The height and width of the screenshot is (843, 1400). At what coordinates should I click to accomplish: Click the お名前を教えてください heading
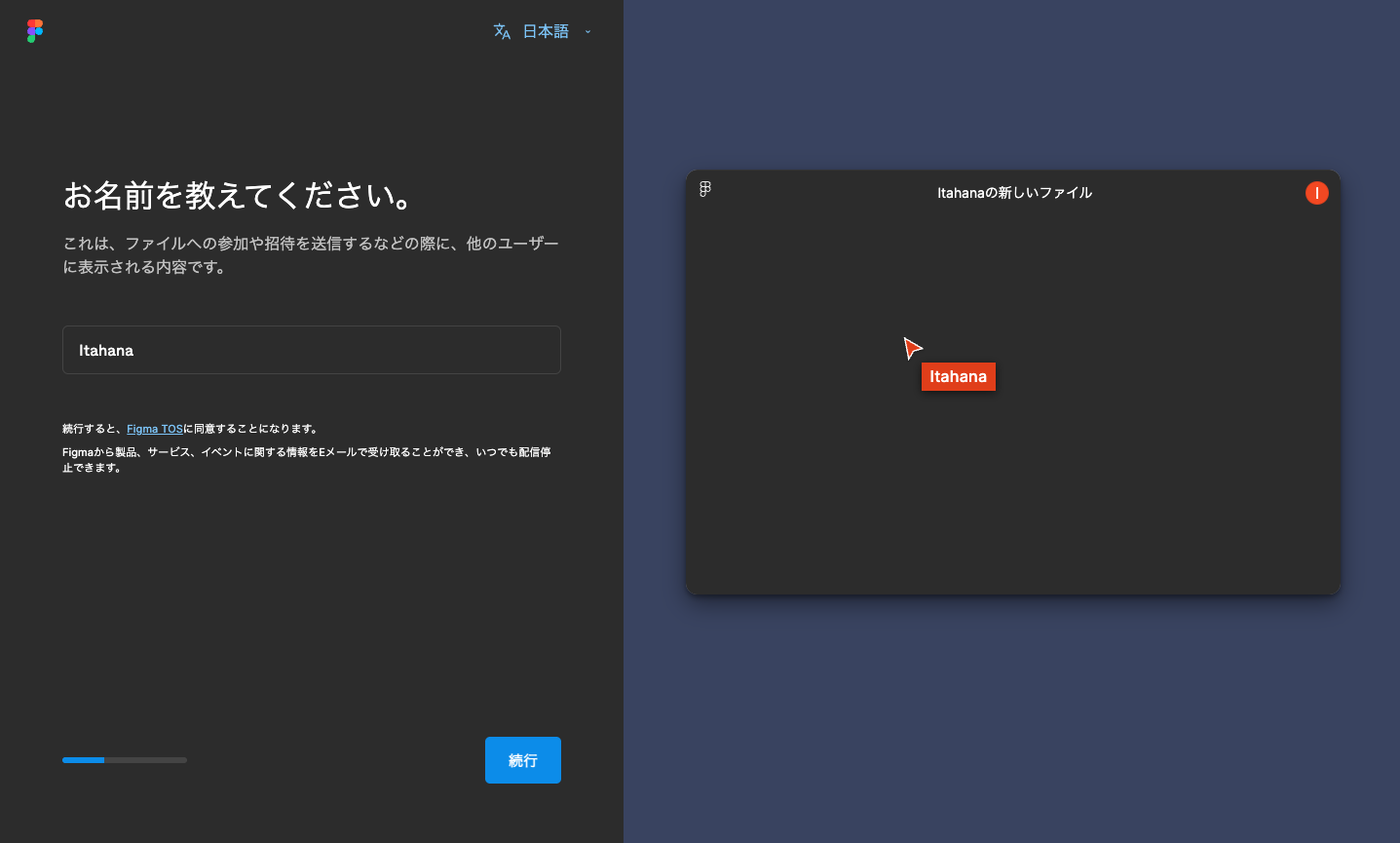pyautogui.click(x=236, y=194)
